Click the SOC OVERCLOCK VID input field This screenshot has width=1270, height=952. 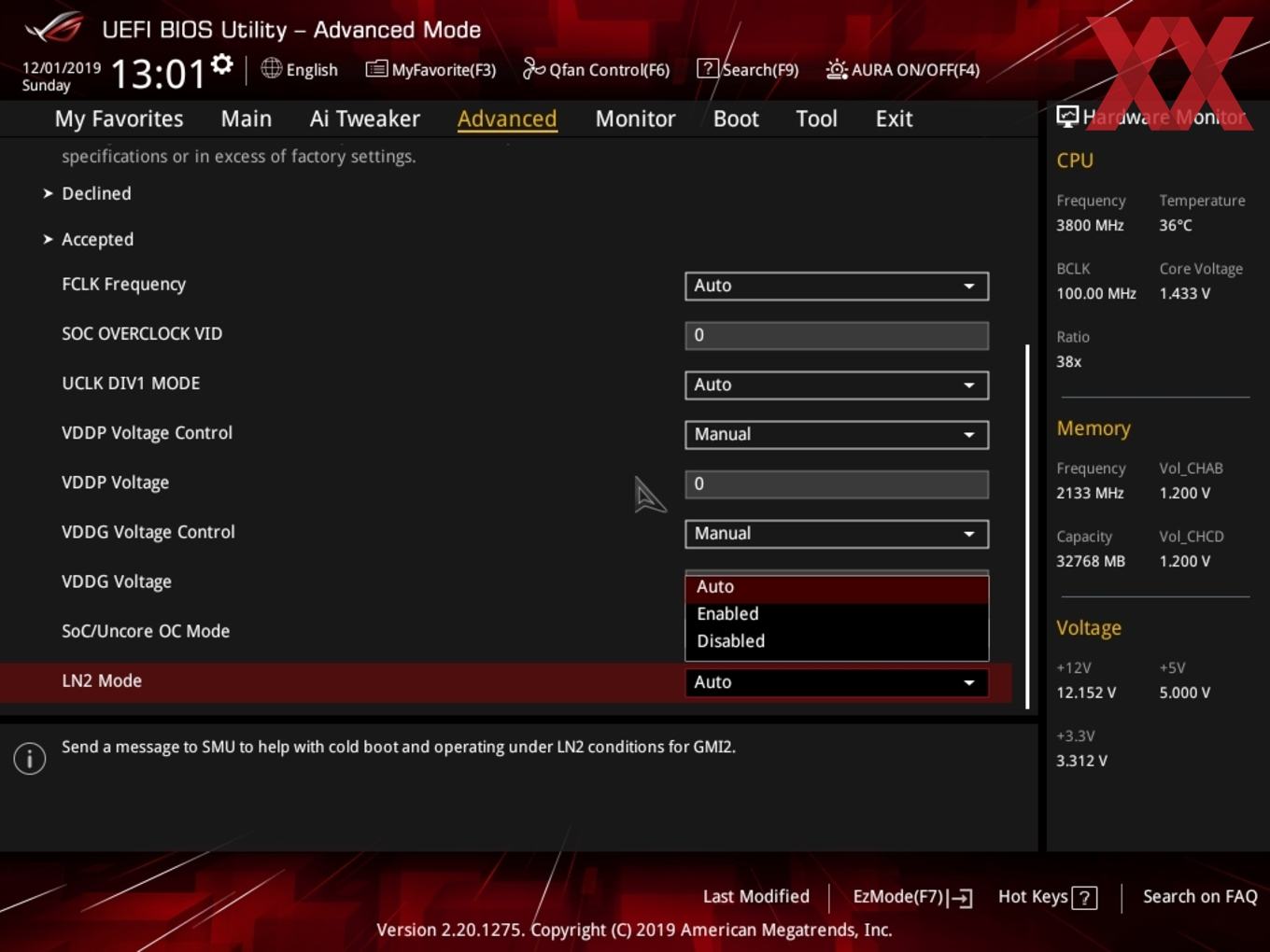[x=837, y=335]
